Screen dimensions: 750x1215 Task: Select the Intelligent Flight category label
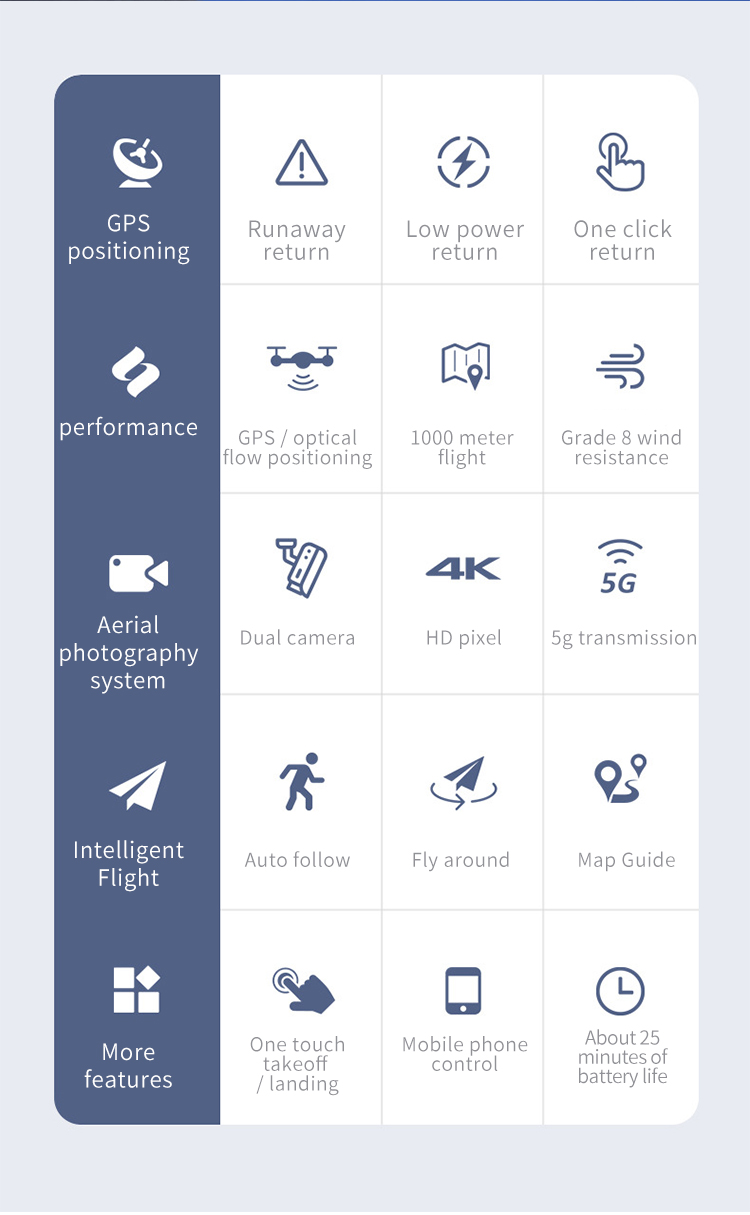[129, 864]
